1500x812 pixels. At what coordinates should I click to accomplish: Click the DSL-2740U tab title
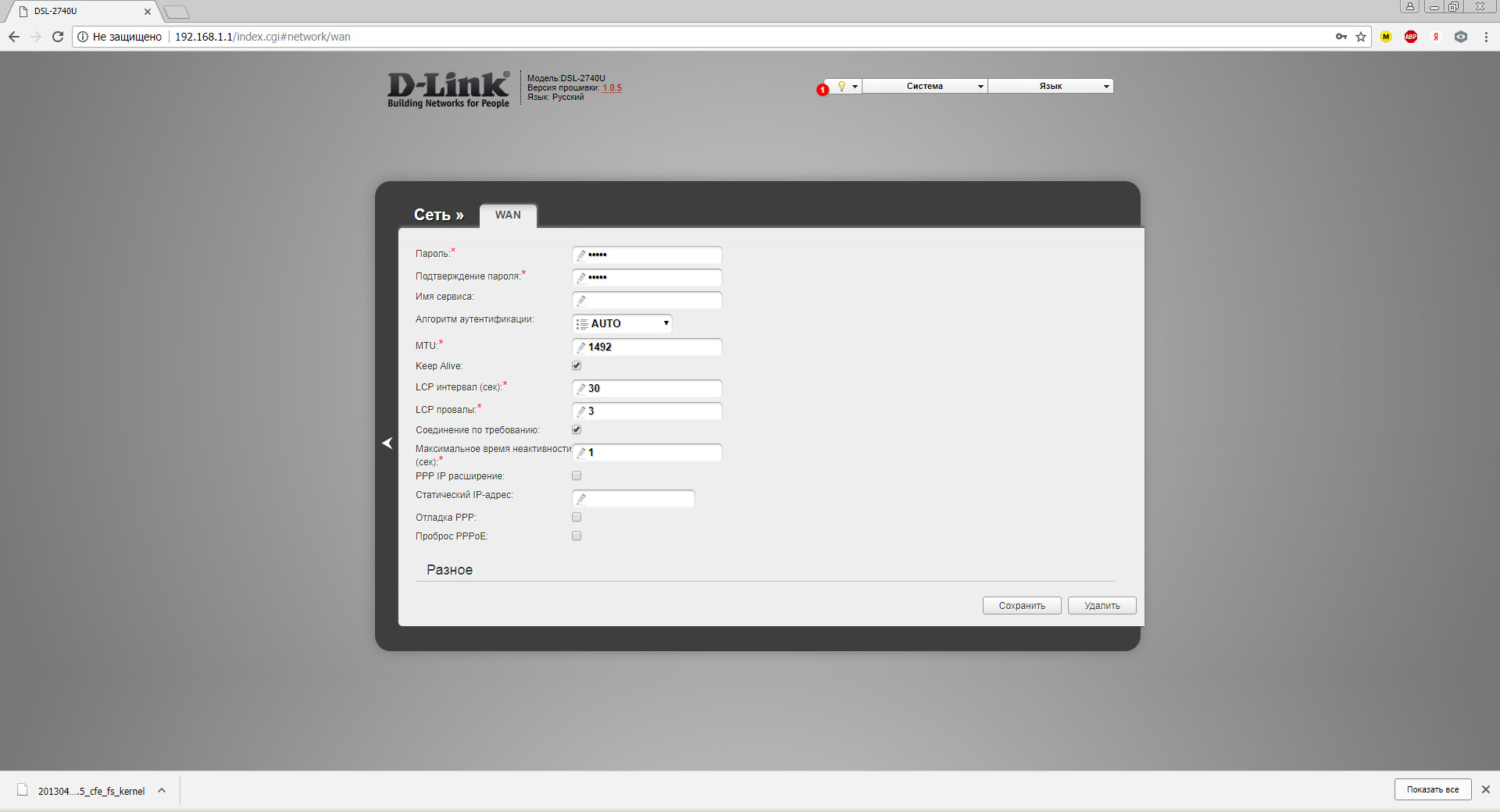tap(55, 12)
